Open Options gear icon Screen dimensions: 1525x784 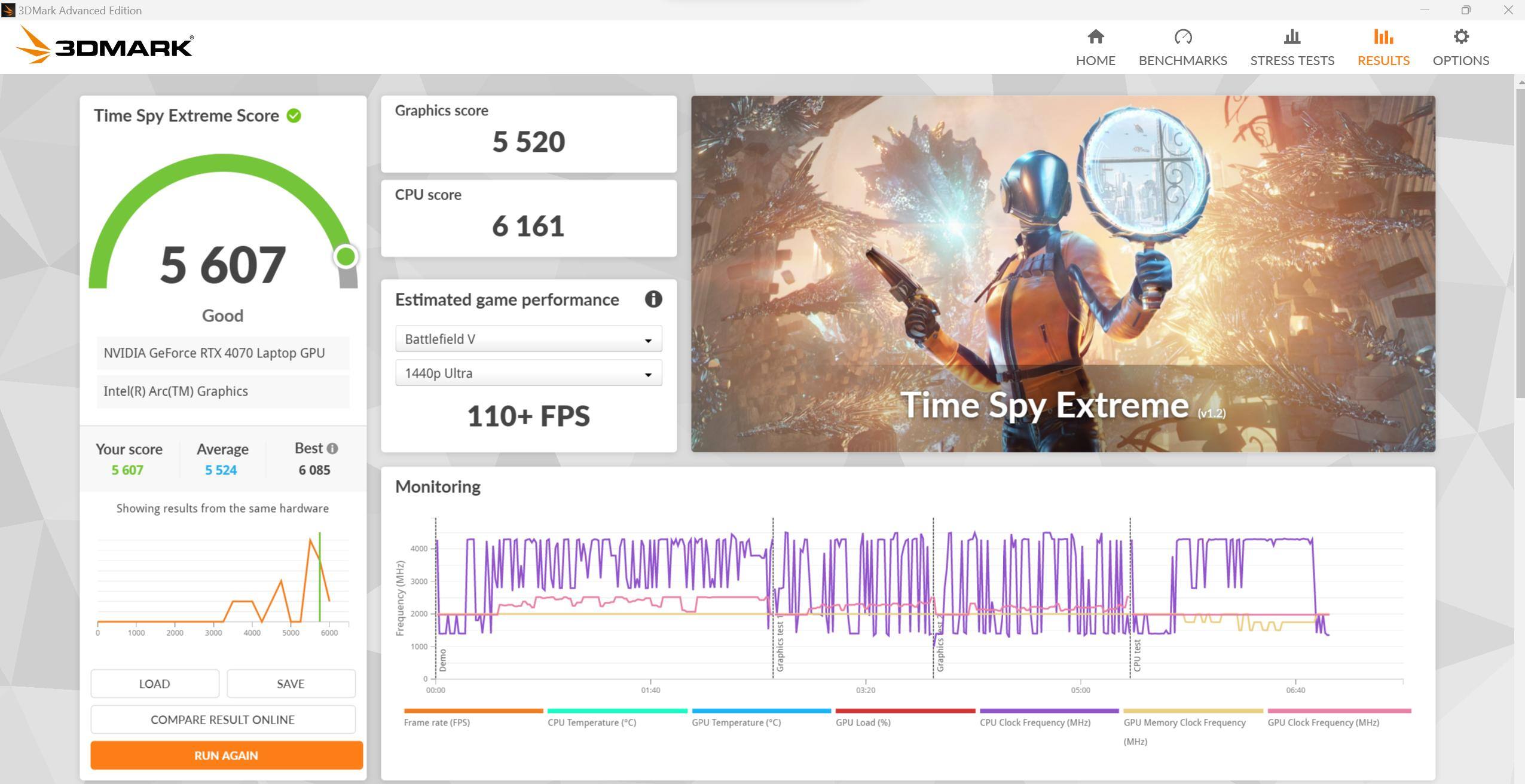click(1460, 37)
